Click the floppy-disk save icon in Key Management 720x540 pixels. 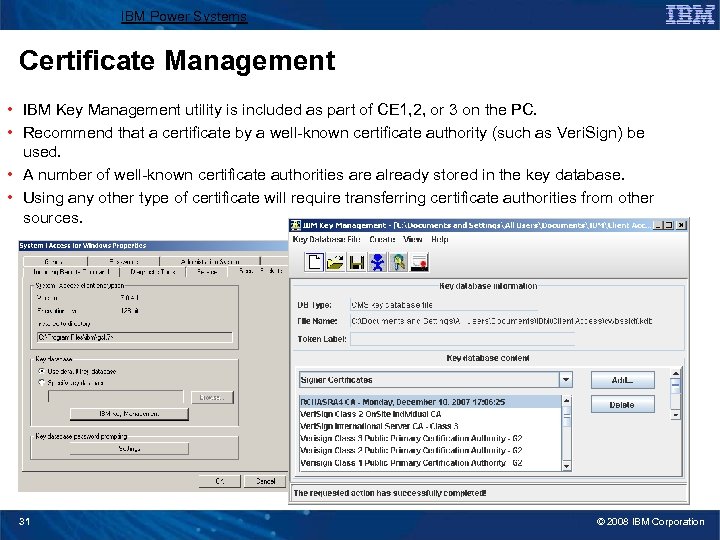(x=356, y=263)
